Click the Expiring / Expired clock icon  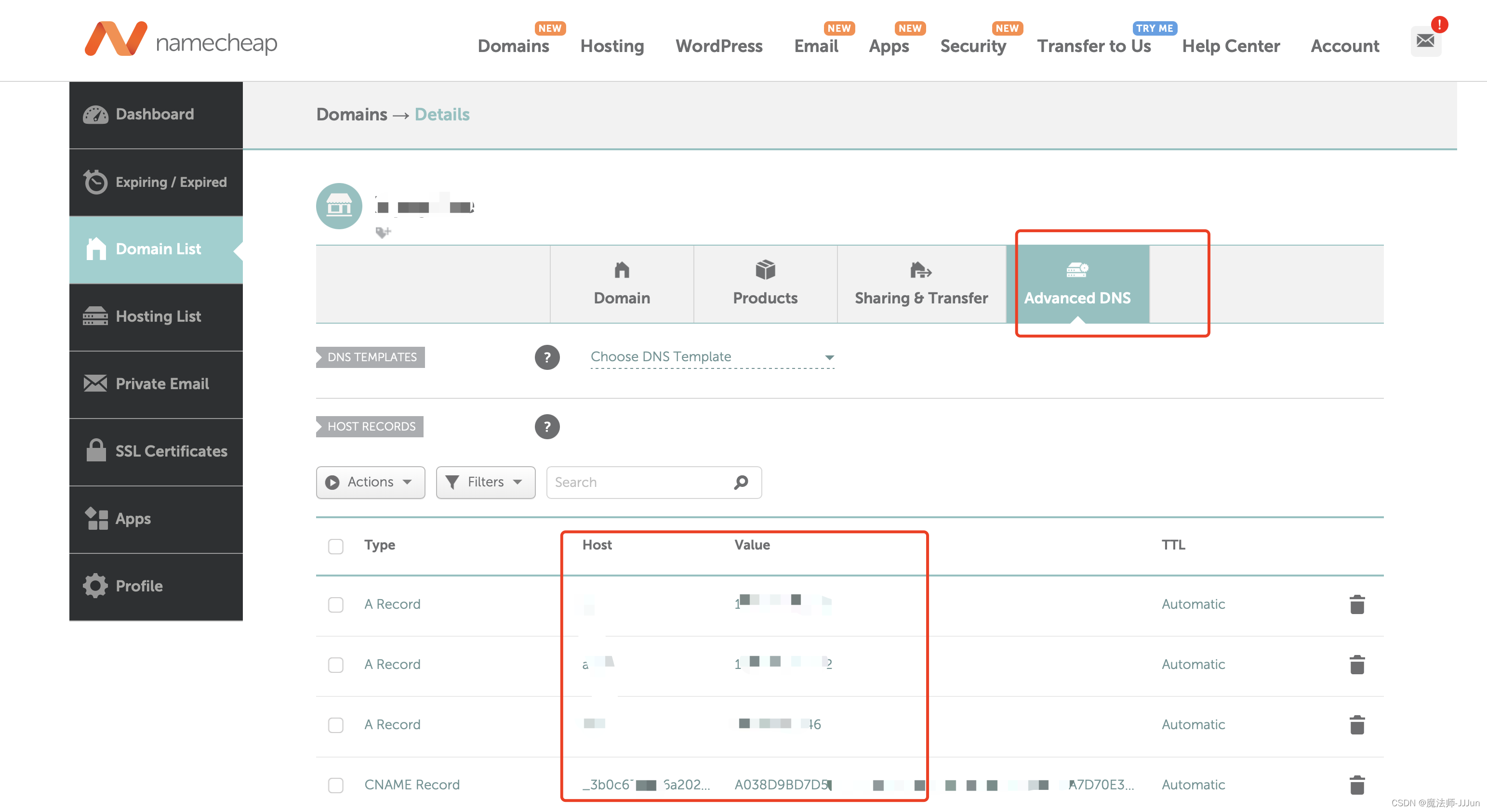click(x=95, y=182)
